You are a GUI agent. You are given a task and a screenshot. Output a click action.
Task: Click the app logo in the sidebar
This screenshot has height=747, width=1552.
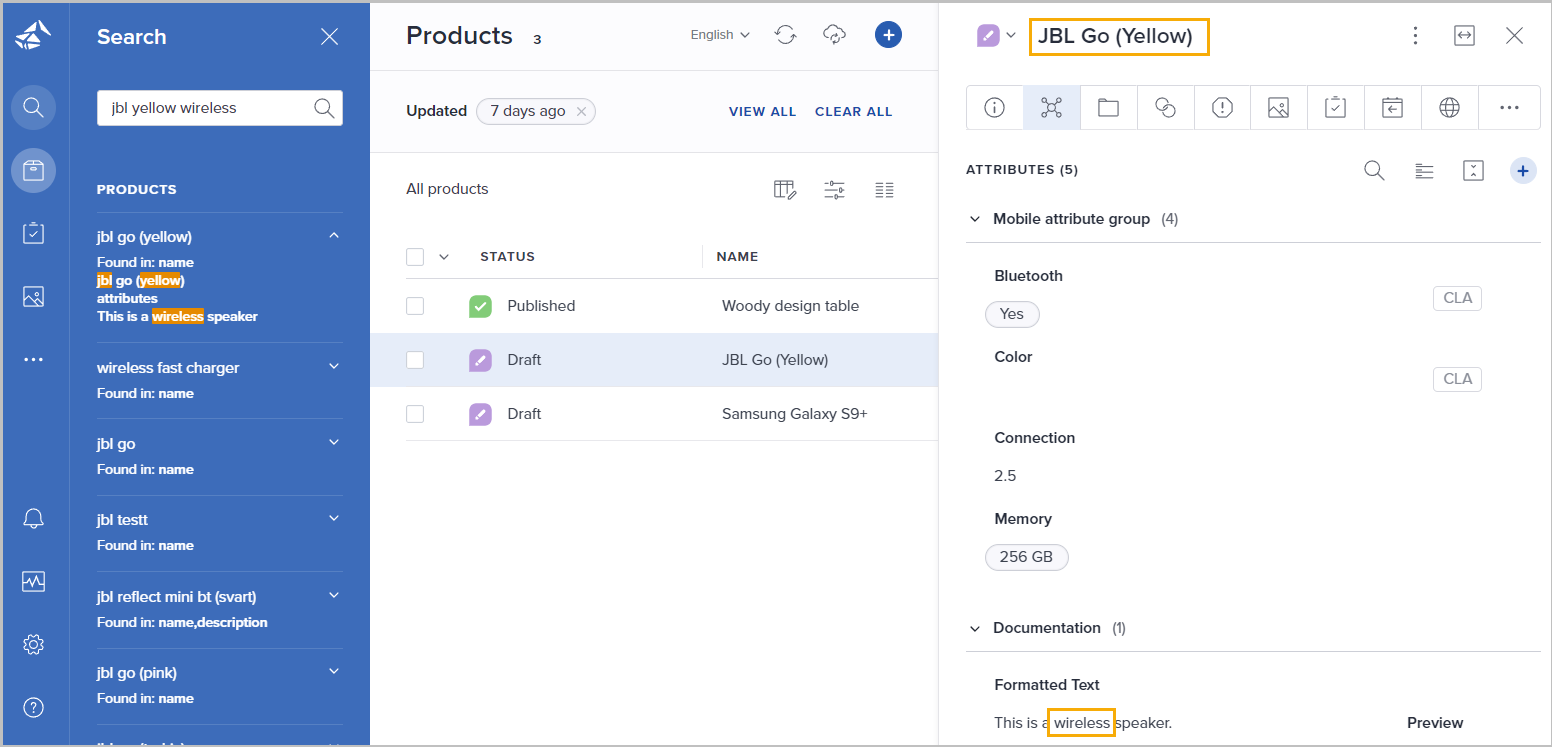pyautogui.click(x=33, y=36)
